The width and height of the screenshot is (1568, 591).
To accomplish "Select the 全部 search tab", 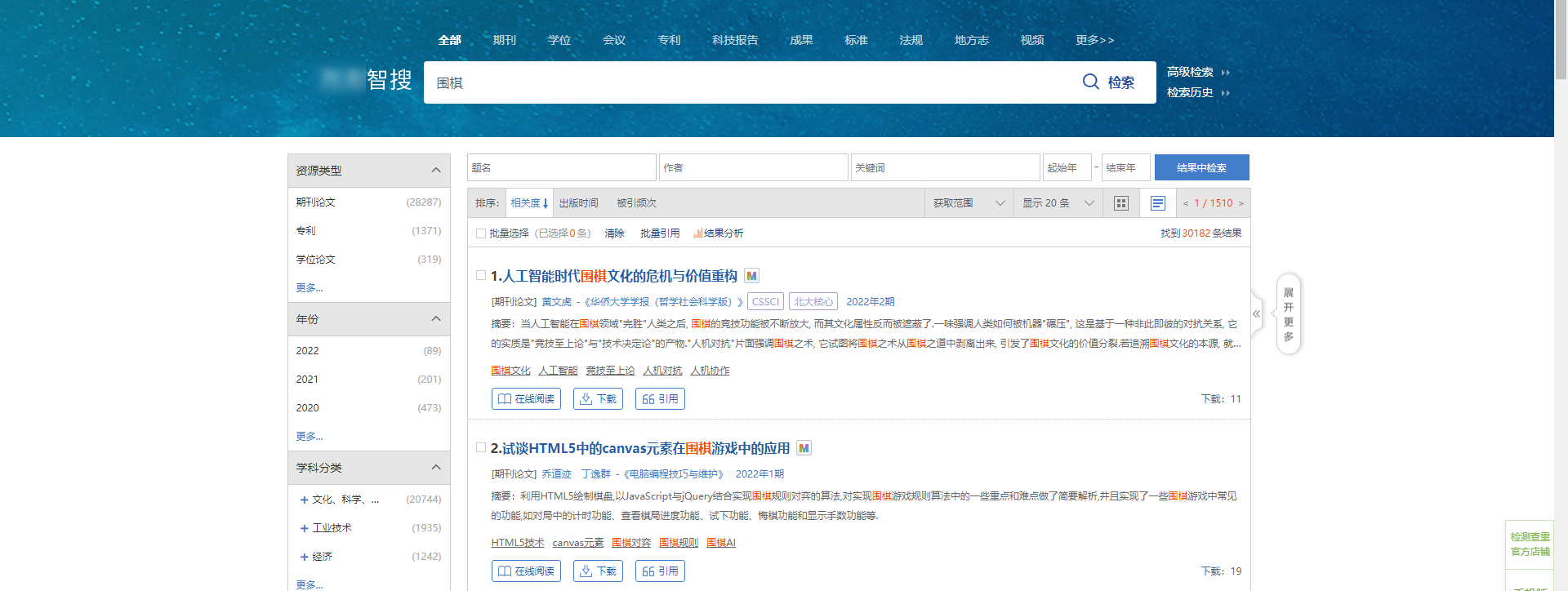I will pos(450,40).
